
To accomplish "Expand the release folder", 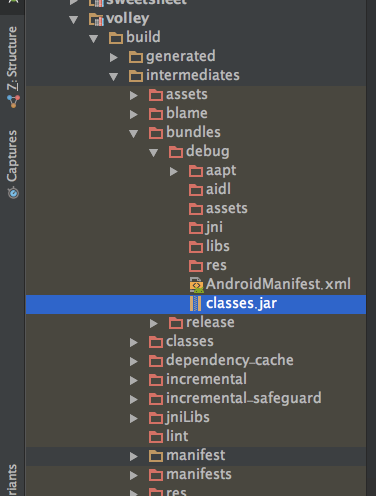I will [x=153, y=323].
